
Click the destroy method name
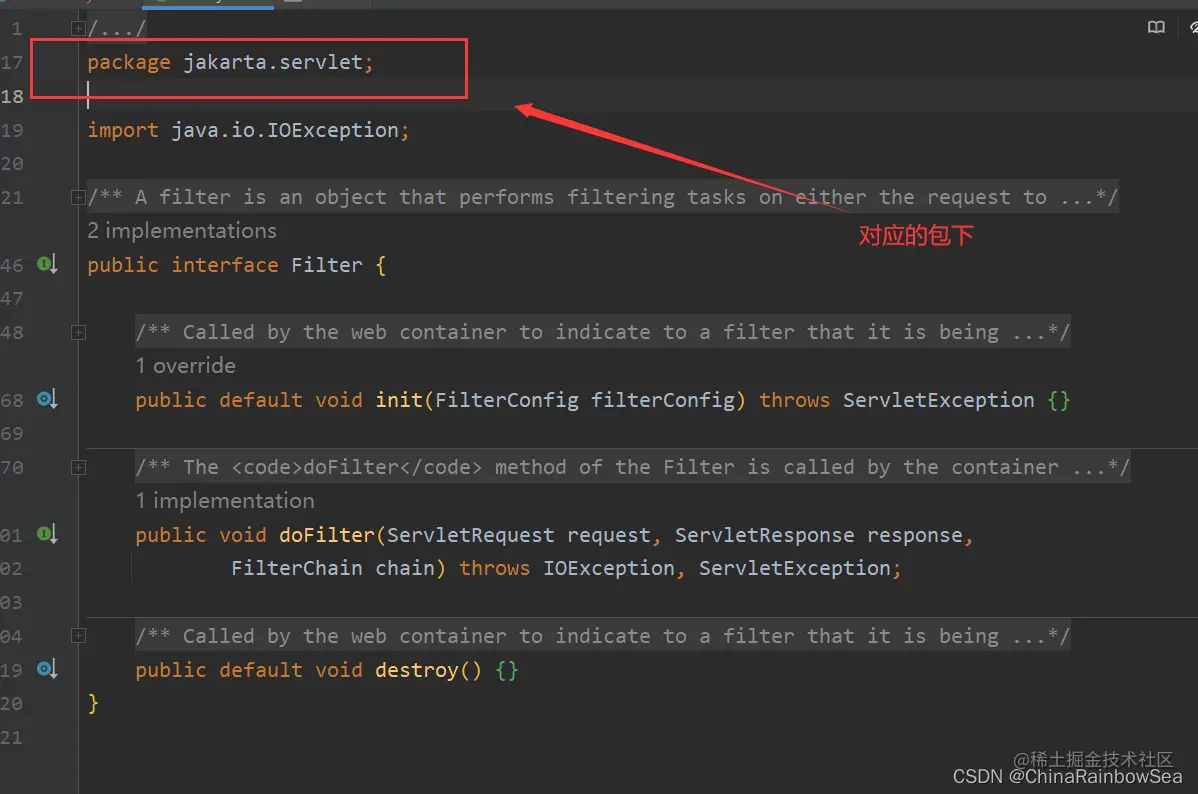[x=416, y=670]
